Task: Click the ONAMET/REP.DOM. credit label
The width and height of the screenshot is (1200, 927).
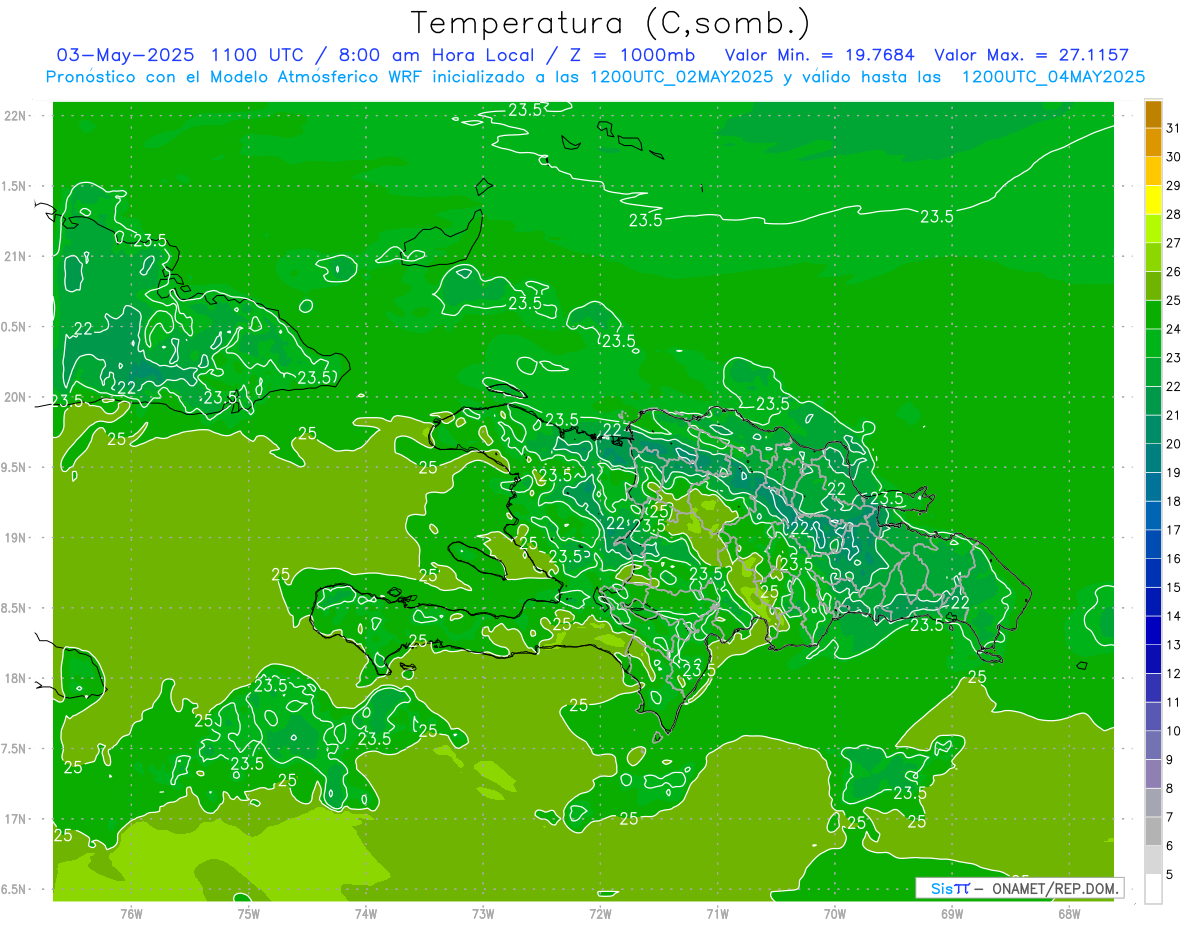Action: [x=1056, y=888]
